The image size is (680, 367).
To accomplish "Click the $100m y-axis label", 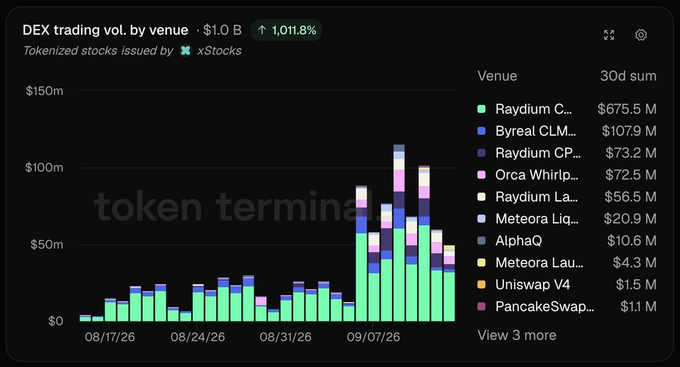I will (44, 167).
